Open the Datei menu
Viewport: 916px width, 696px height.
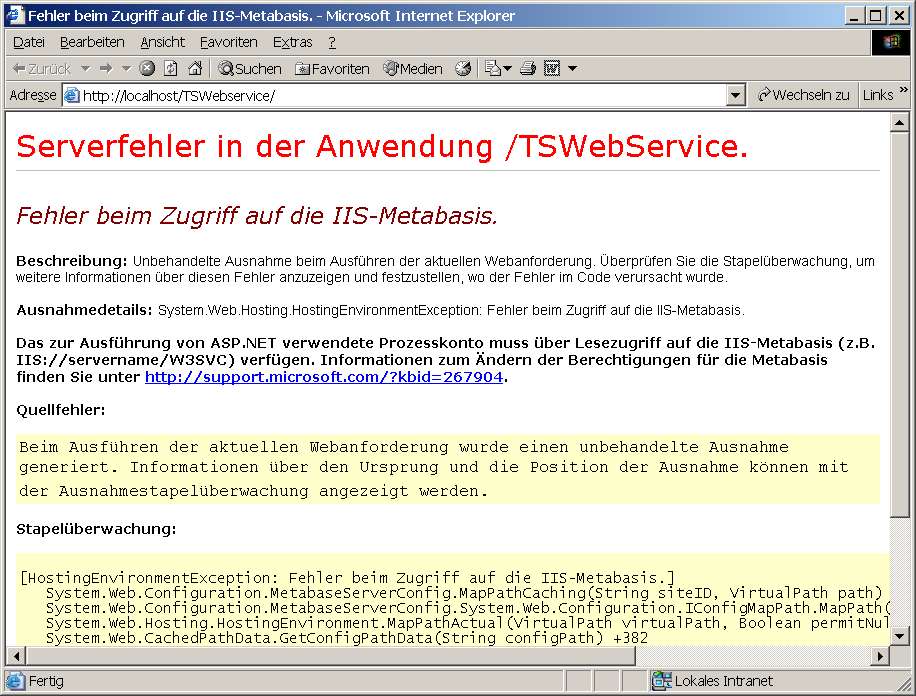click(x=28, y=42)
